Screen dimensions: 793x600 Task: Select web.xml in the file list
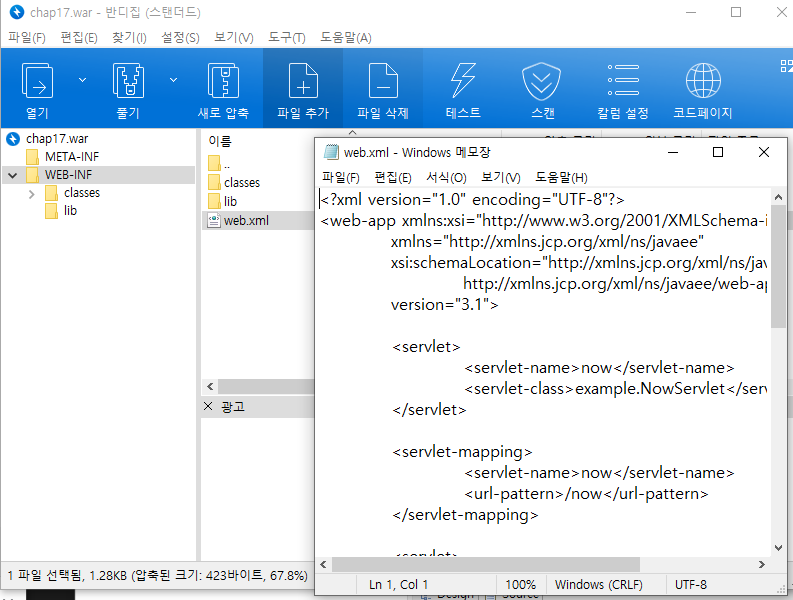[246, 221]
